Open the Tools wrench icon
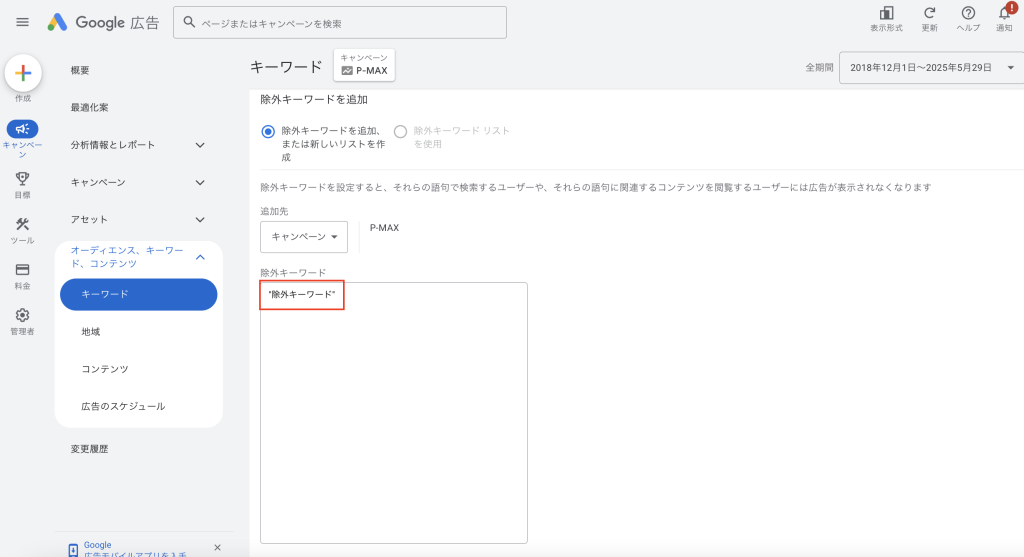Viewport: 1024px width, 557px height. coord(22,224)
